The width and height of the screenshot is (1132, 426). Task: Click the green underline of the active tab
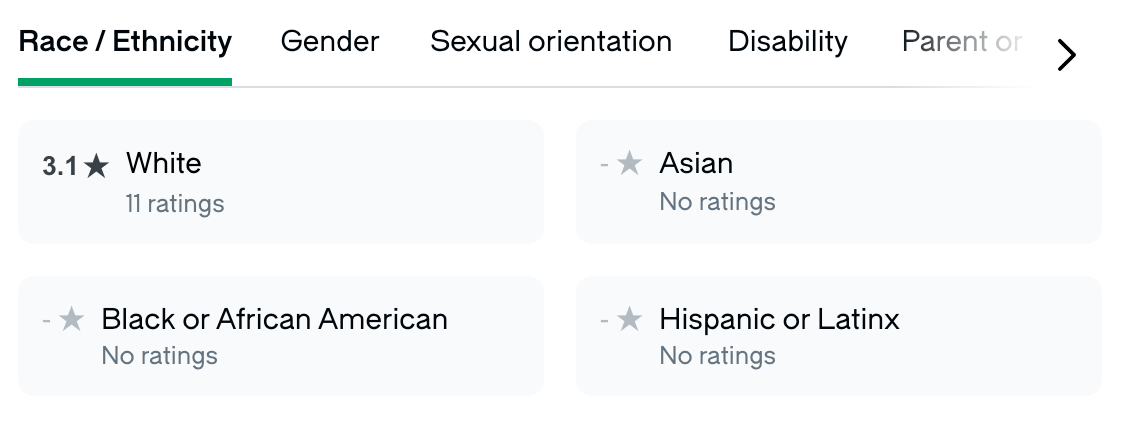(125, 82)
